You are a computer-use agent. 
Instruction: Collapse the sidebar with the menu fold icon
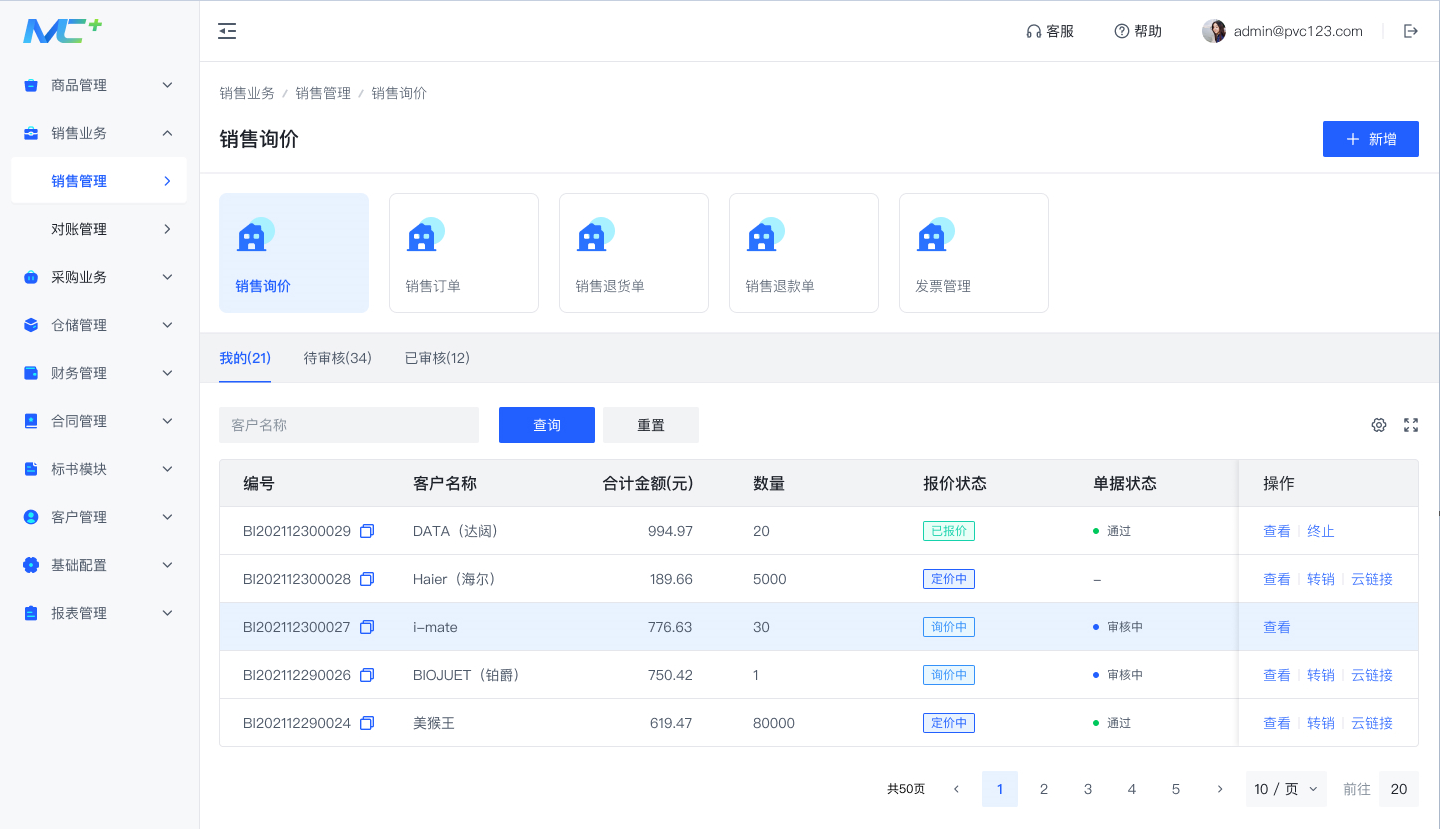coord(227,31)
